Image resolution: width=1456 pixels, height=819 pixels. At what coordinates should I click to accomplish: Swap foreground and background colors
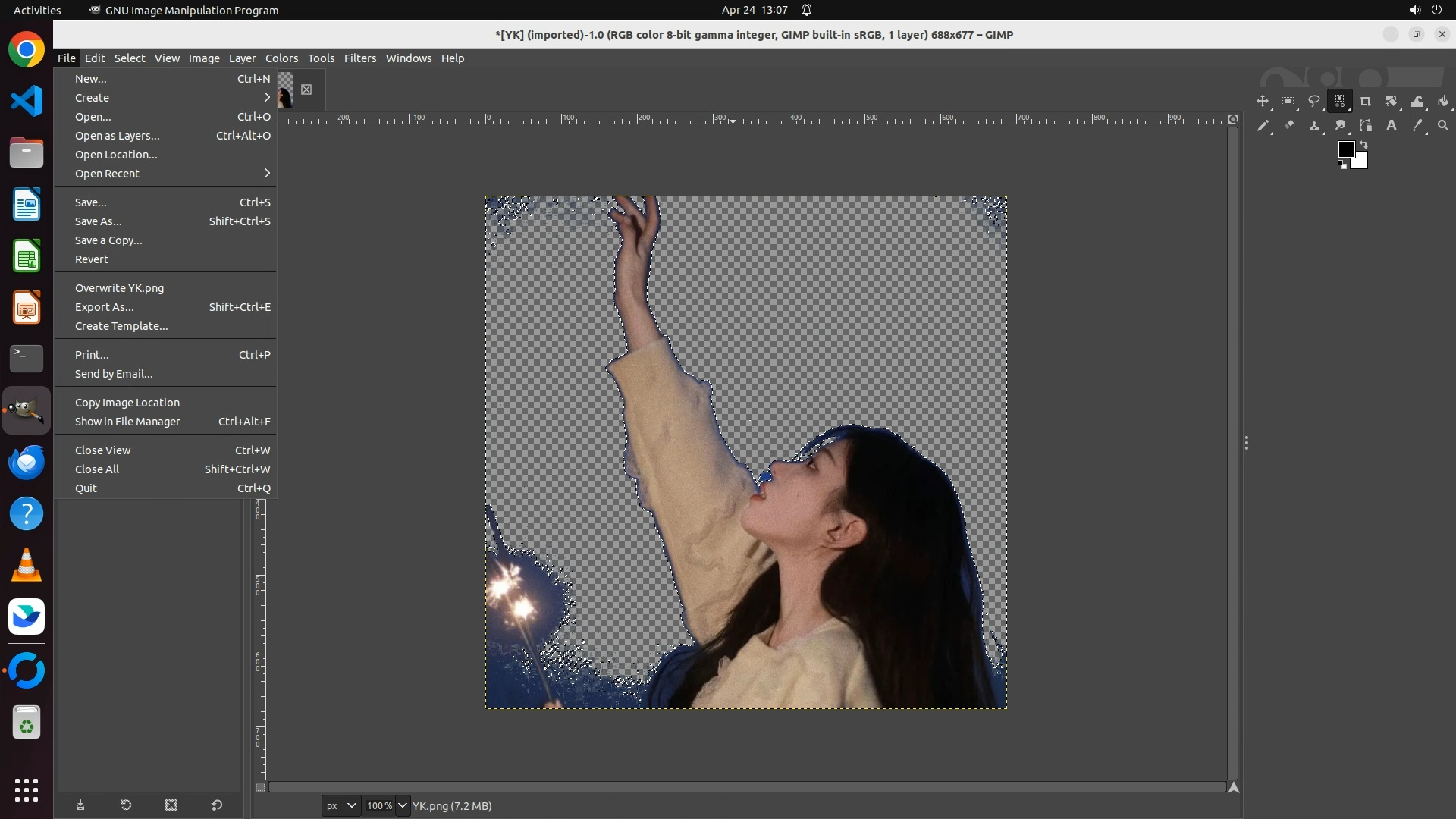1363,144
